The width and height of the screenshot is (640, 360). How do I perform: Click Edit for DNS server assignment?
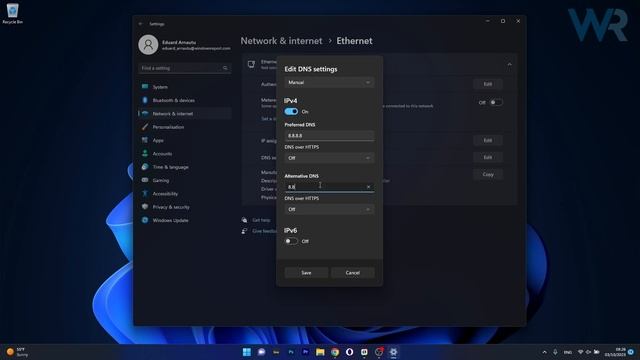pos(488,157)
